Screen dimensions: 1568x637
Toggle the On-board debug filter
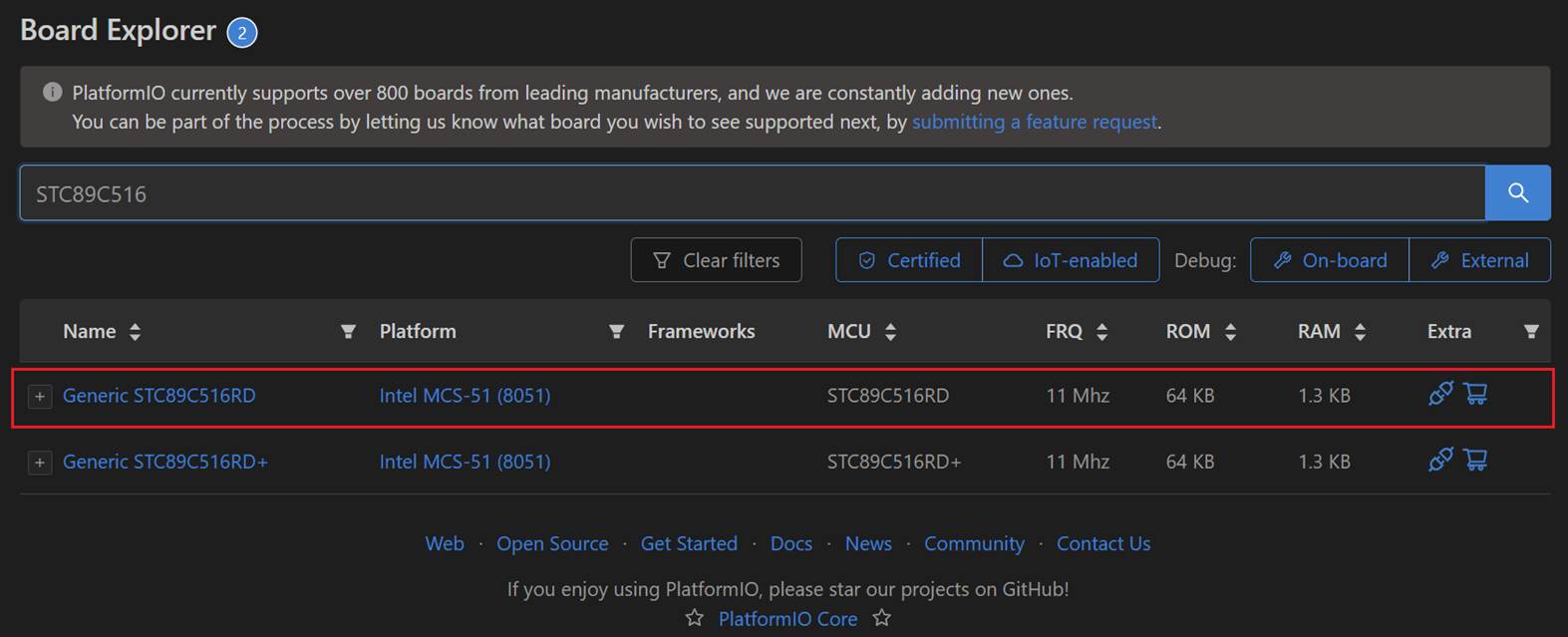coord(1330,260)
